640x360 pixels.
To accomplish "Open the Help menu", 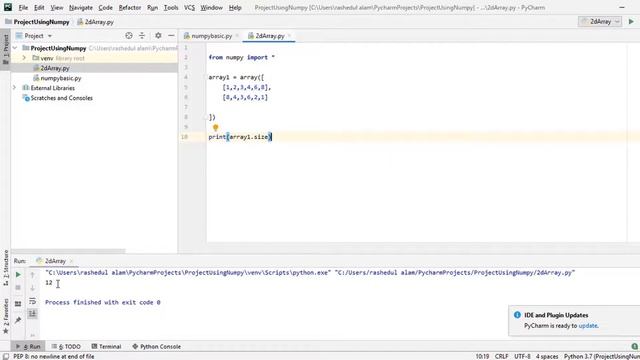I will click(235, 8).
